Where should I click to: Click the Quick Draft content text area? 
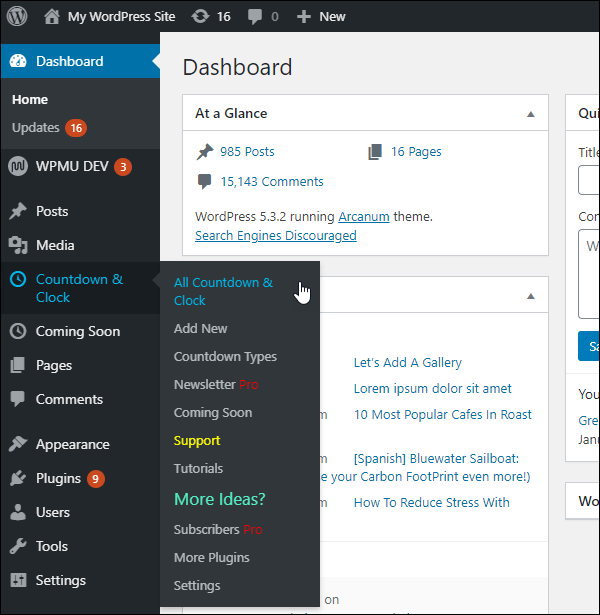[x=589, y=274]
